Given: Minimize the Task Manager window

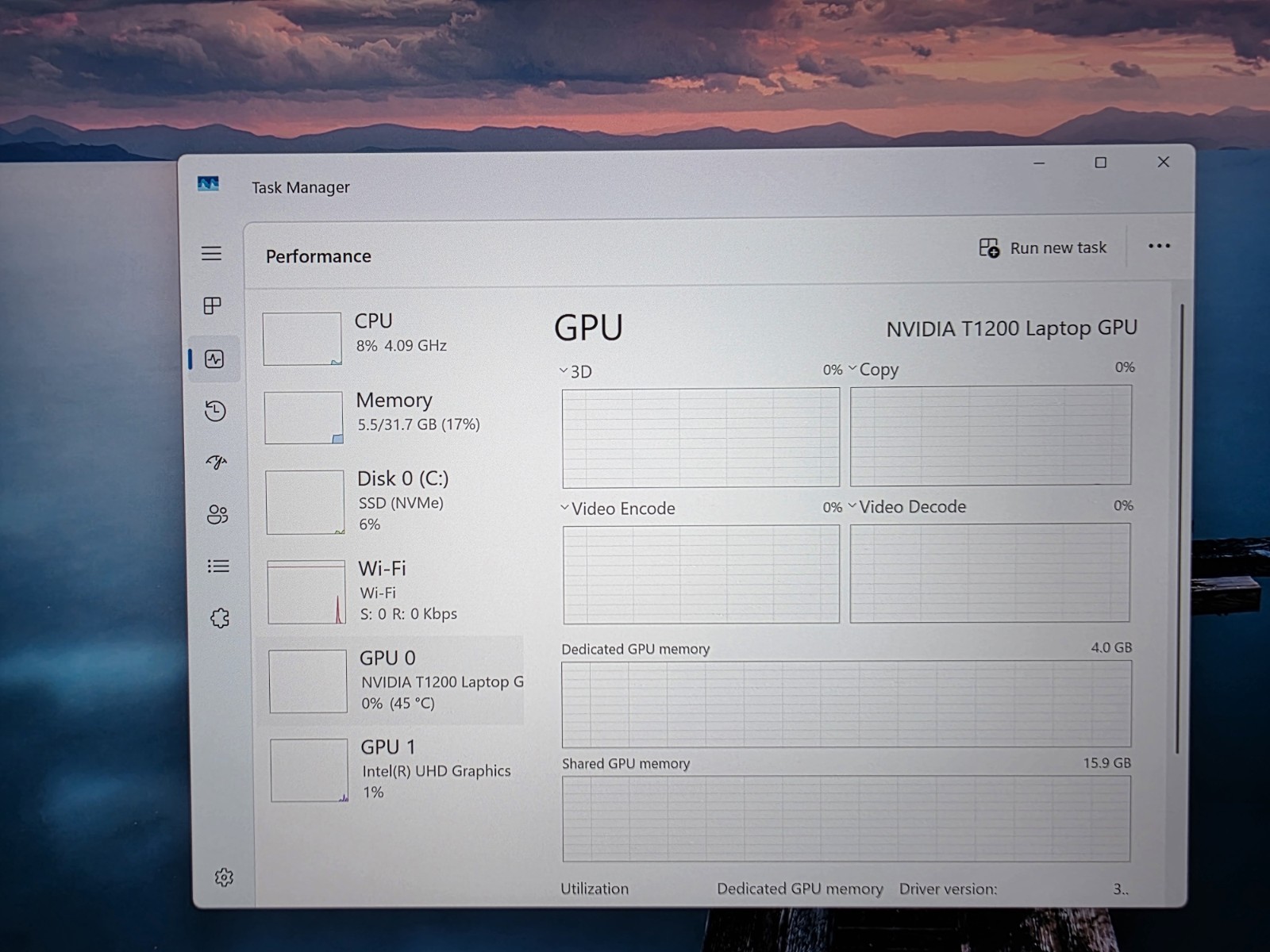Looking at the screenshot, I should click(1039, 163).
